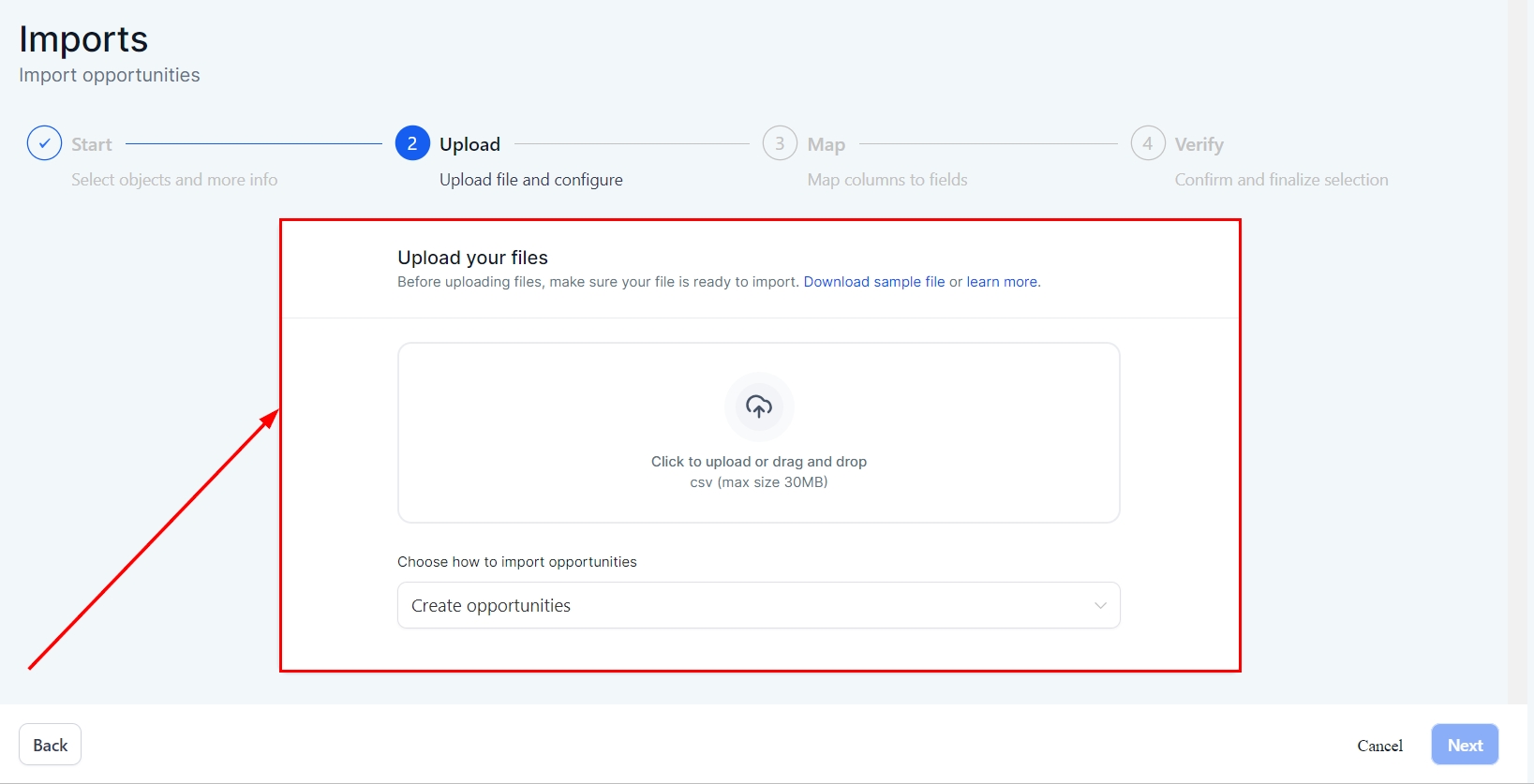Select the Upload step label
The height and width of the screenshot is (784, 1534).
pyautogui.click(x=469, y=144)
